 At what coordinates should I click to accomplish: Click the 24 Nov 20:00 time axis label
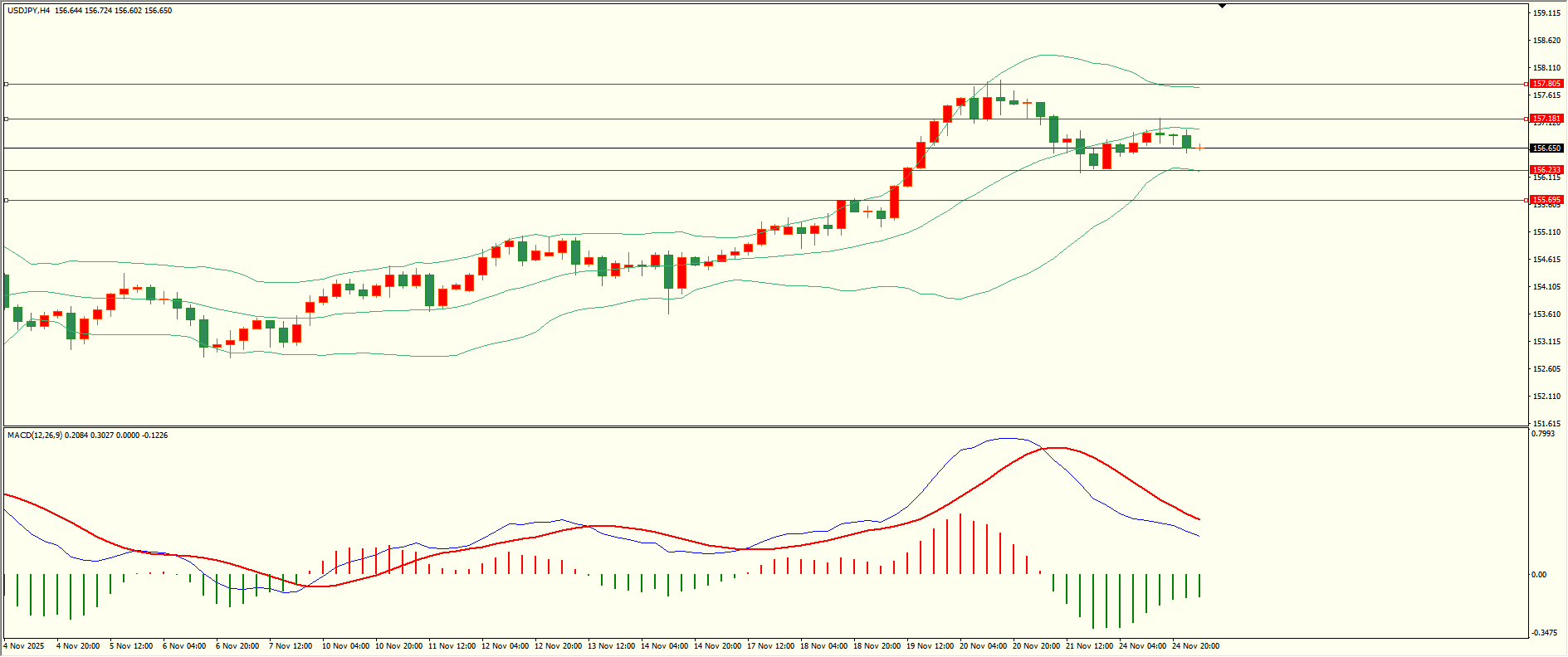tap(1195, 646)
